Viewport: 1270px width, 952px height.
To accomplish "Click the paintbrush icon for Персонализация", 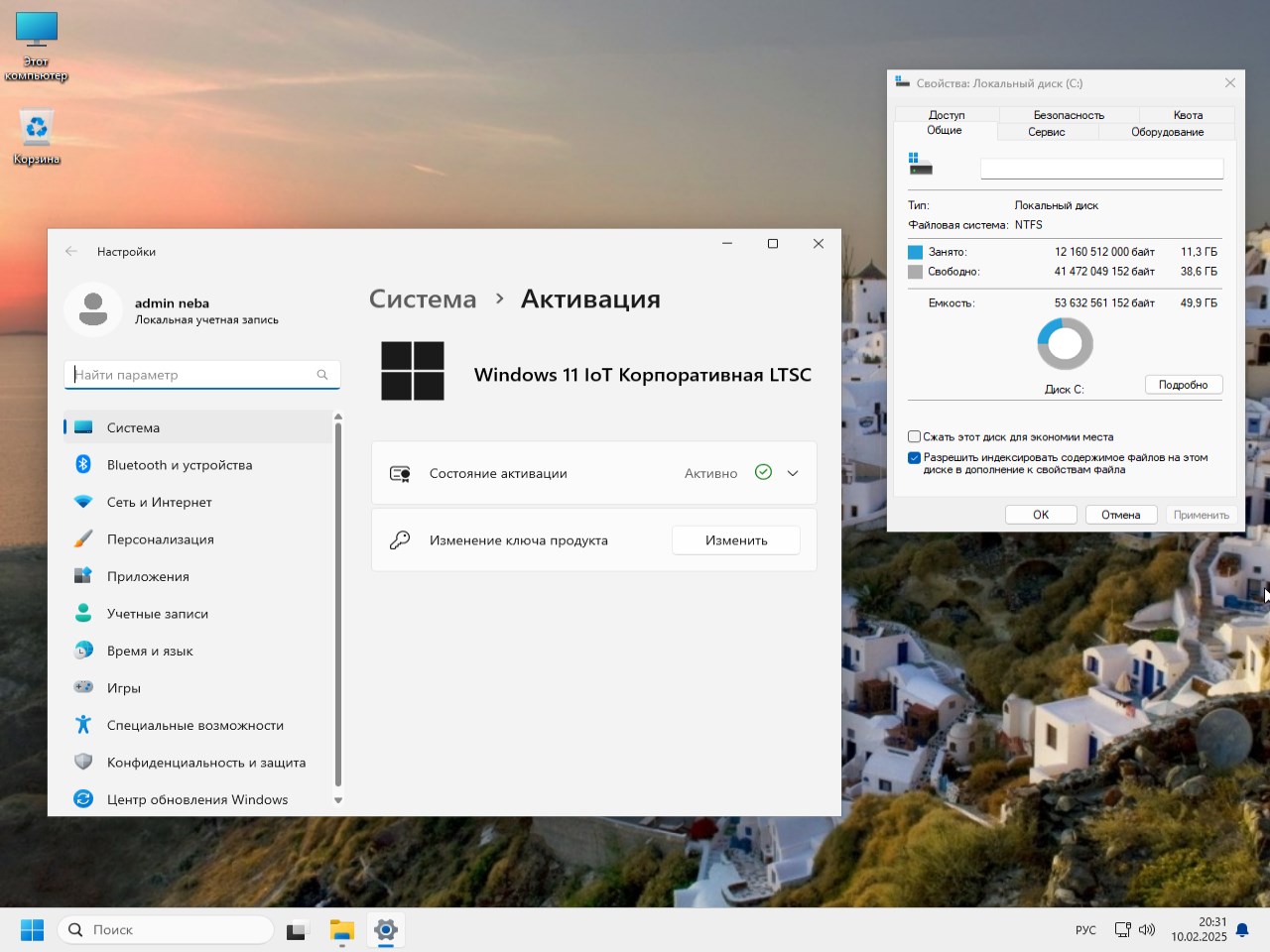I will (x=83, y=538).
